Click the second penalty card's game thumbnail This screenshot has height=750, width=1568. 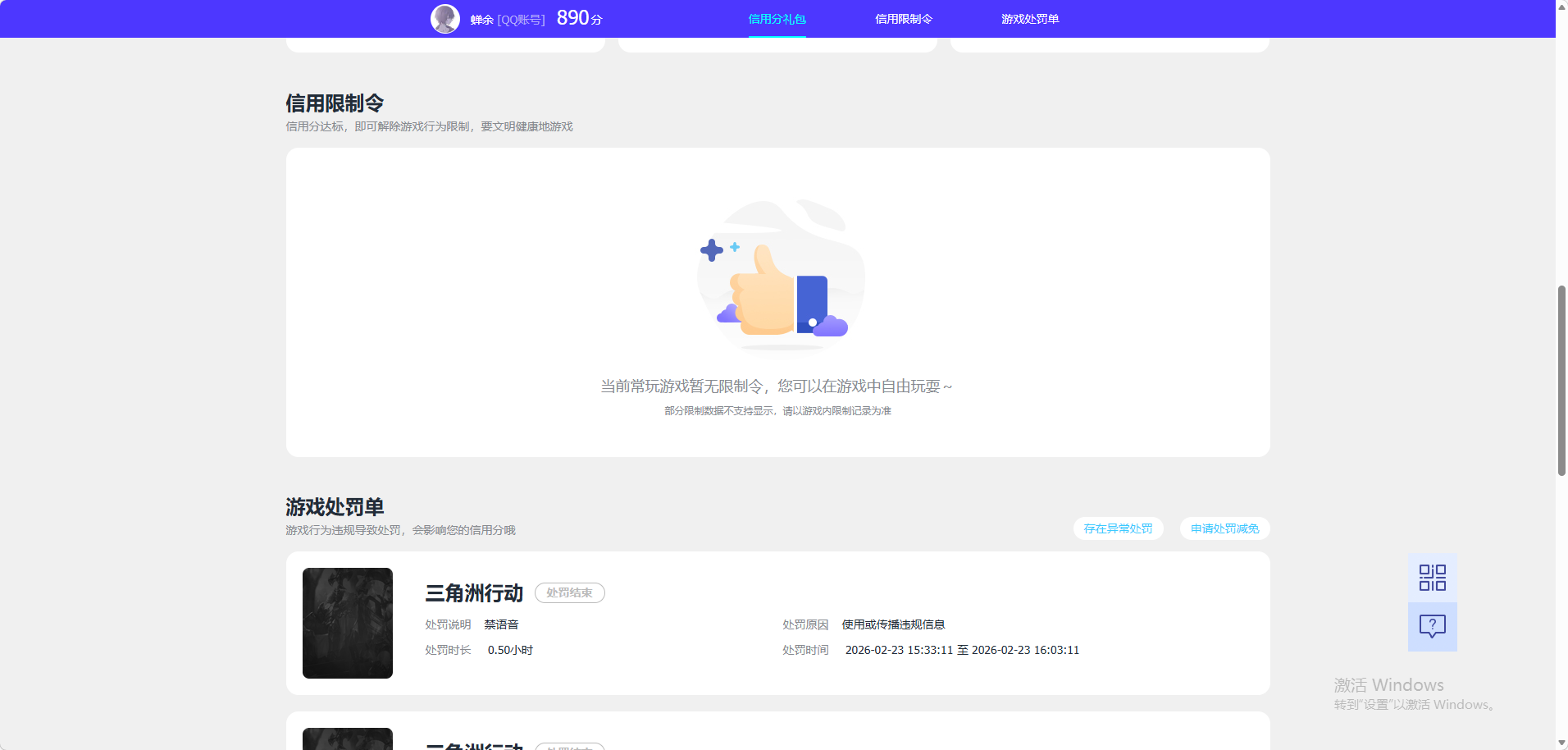pos(347,738)
